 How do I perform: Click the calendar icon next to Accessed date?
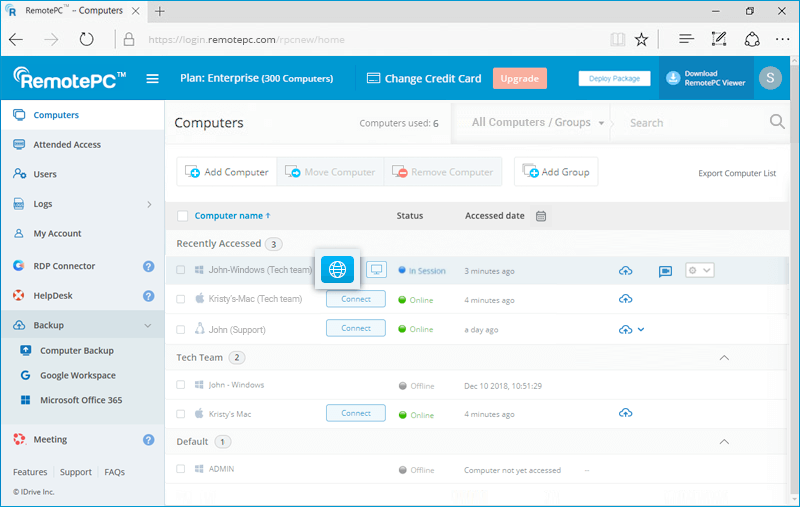pos(541,216)
